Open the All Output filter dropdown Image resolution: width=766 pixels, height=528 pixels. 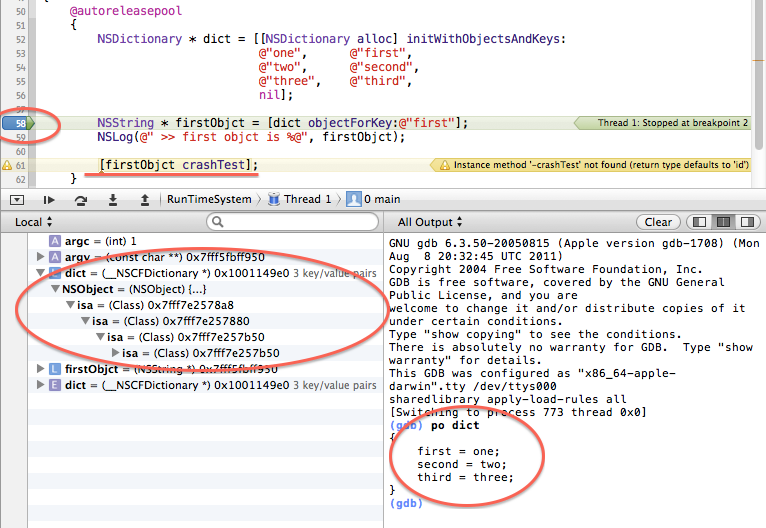[x=430, y=222]
